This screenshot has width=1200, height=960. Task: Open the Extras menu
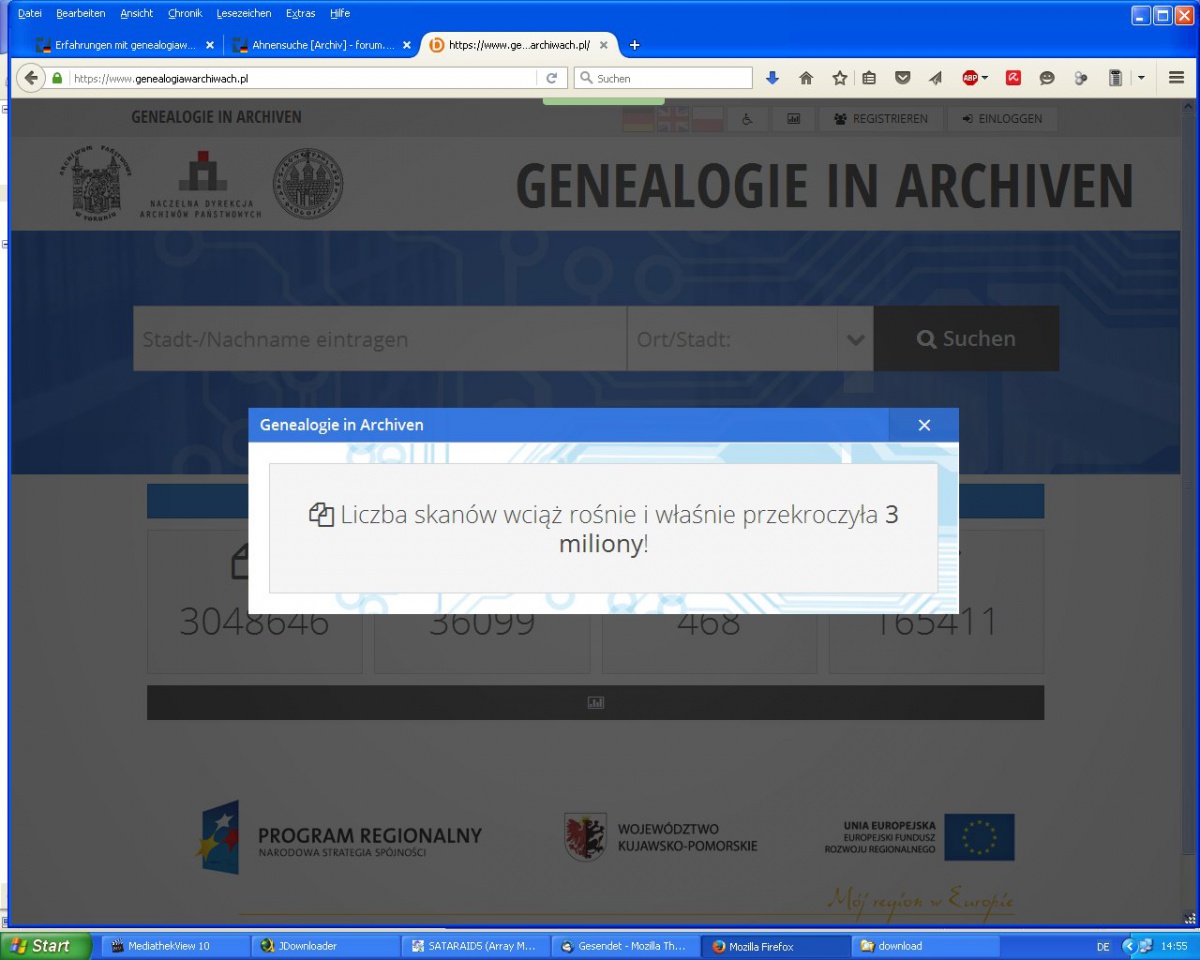tap(300, 13)
